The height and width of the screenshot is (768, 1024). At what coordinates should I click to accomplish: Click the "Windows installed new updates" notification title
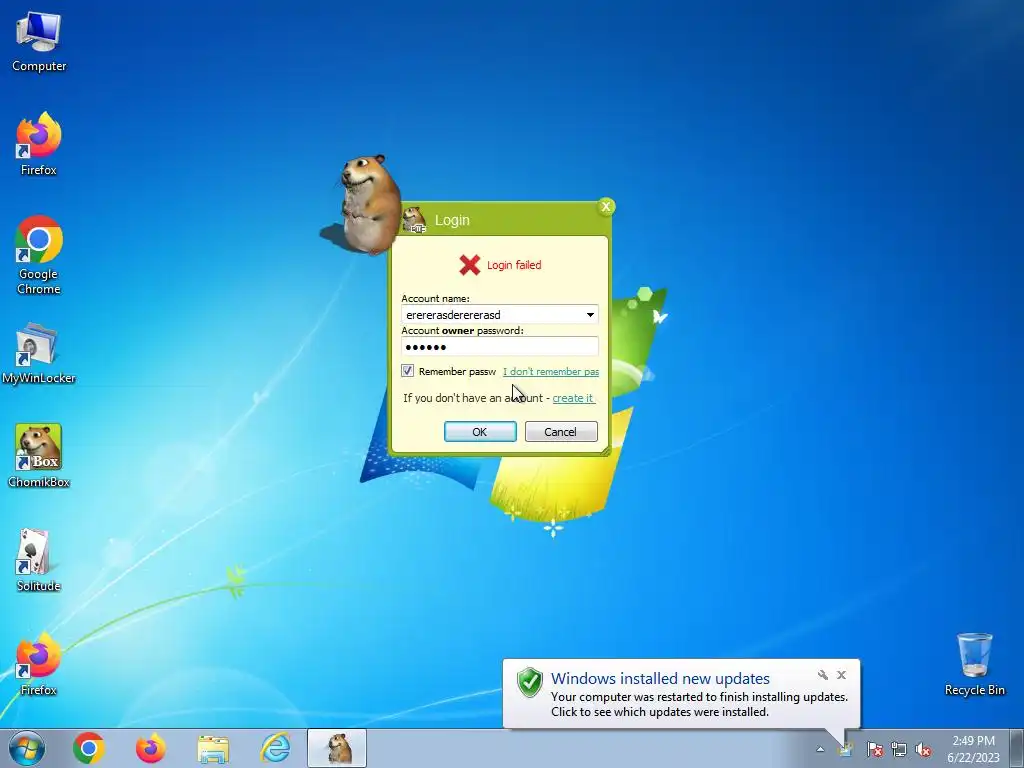tap(660, 679)
